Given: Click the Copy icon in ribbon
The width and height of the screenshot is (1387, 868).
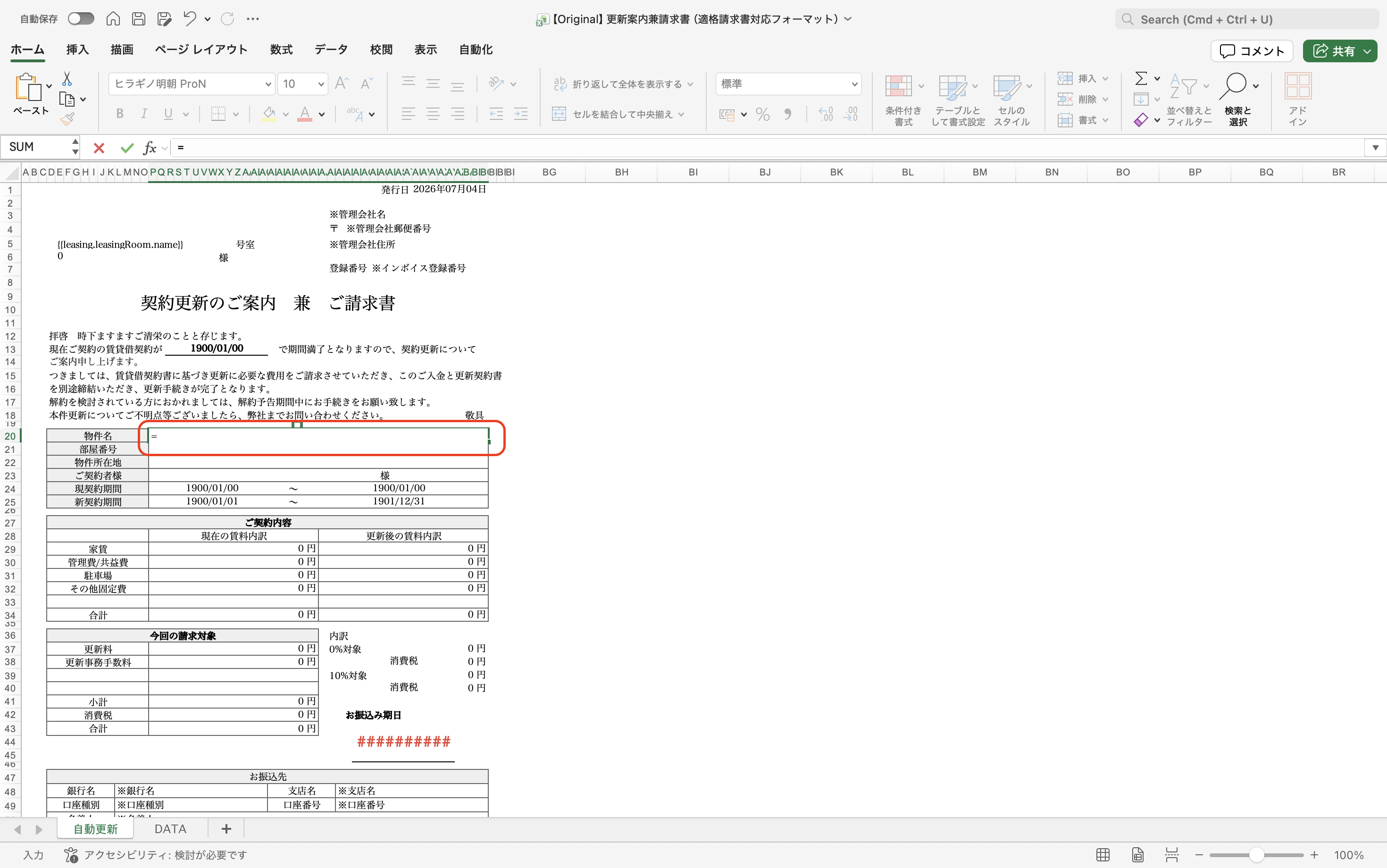Looking at the screenshot, I should (x=67, y=100).
